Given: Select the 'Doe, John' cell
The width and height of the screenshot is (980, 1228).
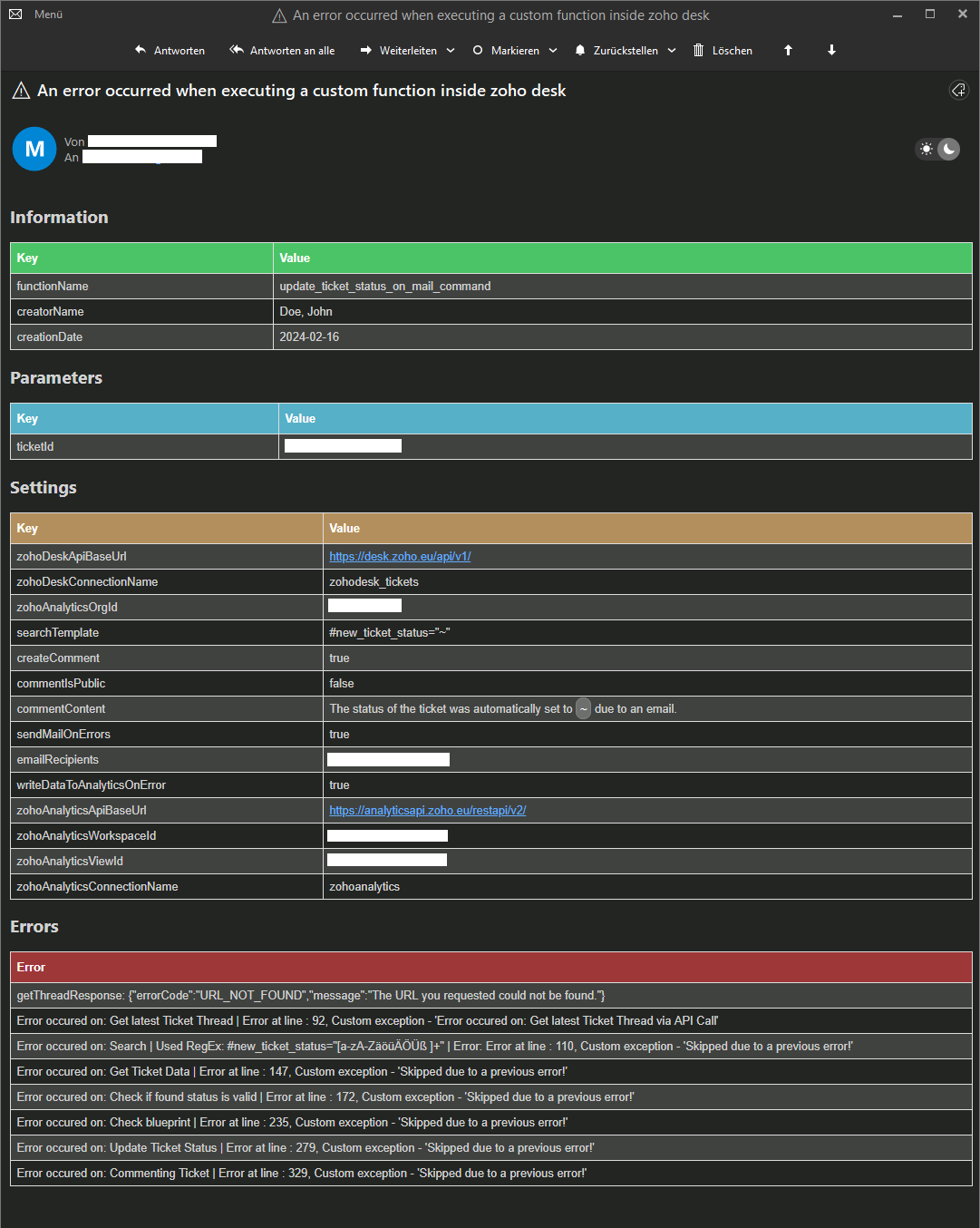Looking at the screenshot, I should click(x=622, y=311).
